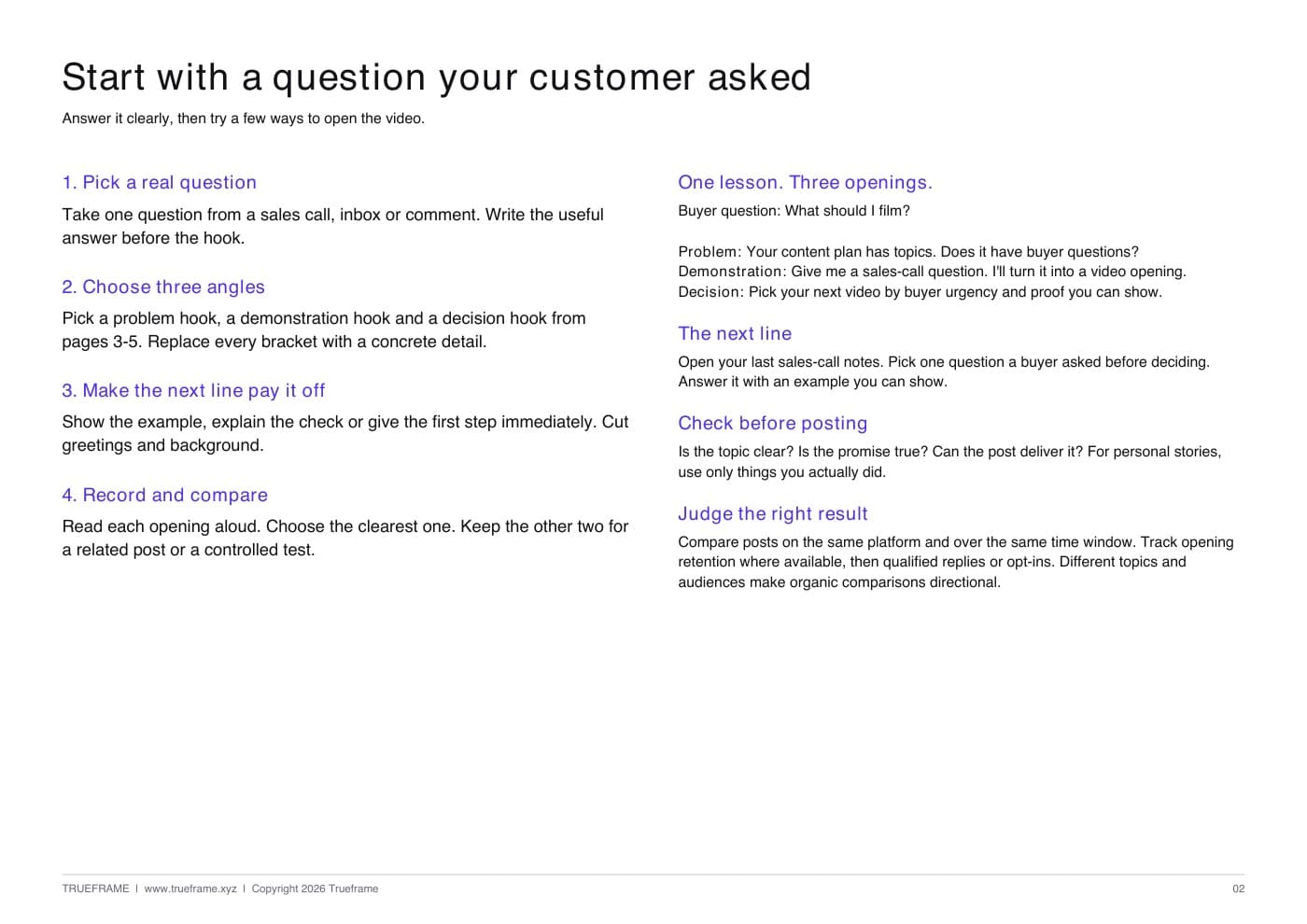Click the 'Buyer question: What should I film?' line
Viewport: 1307px width, 924px height.
pyautogui.click(x=794, y=211)
